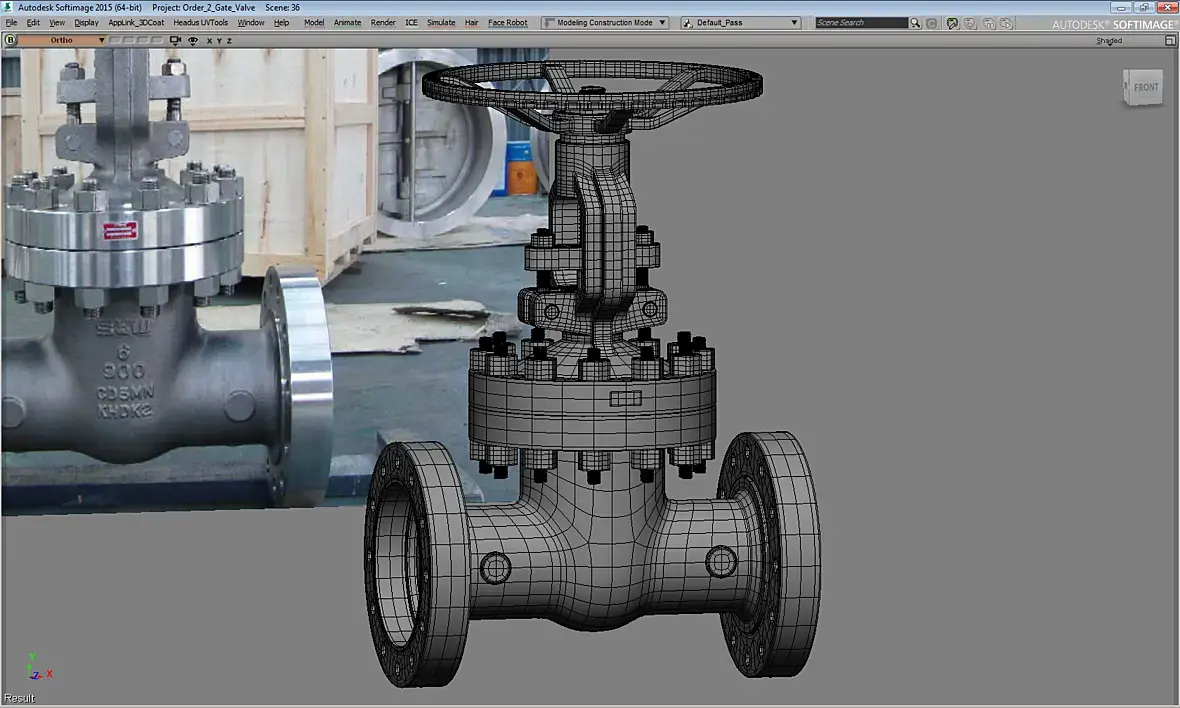Screen dimensions: 1180x708
Task: Click the Scene Search field
Action: 862,23
